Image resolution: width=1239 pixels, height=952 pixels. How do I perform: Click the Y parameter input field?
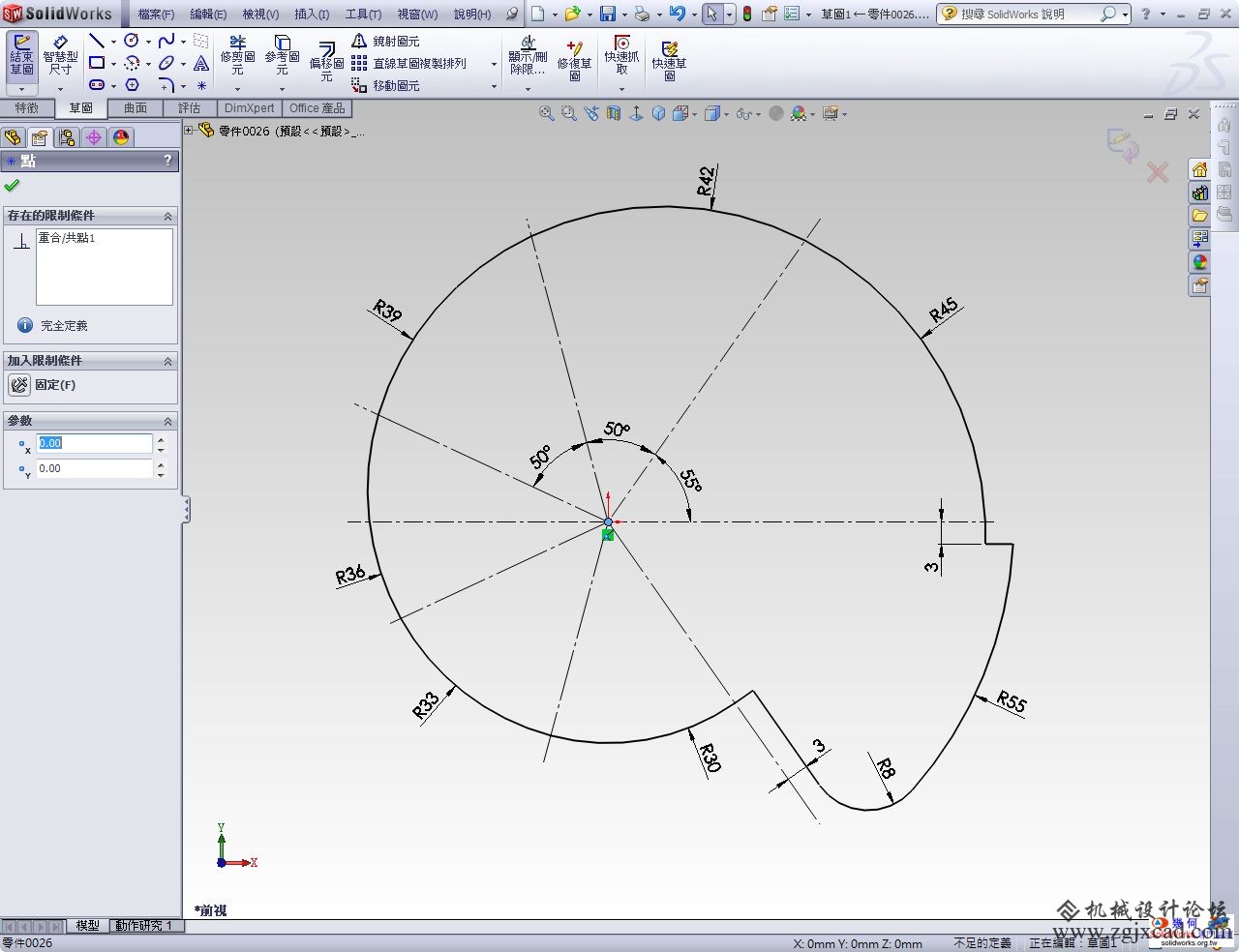point(94,468)
